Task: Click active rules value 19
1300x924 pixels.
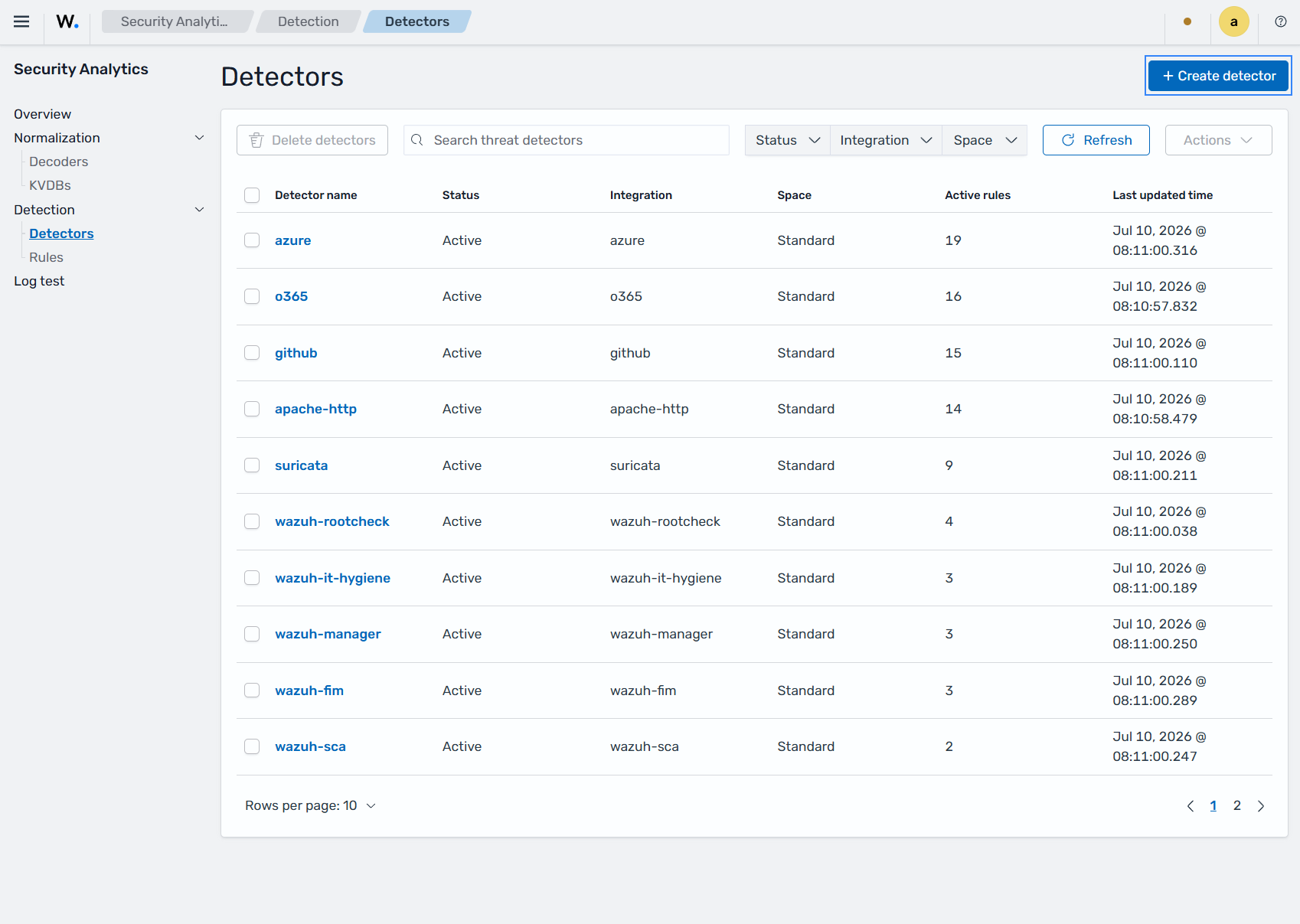Action: (x=953, y=240)
